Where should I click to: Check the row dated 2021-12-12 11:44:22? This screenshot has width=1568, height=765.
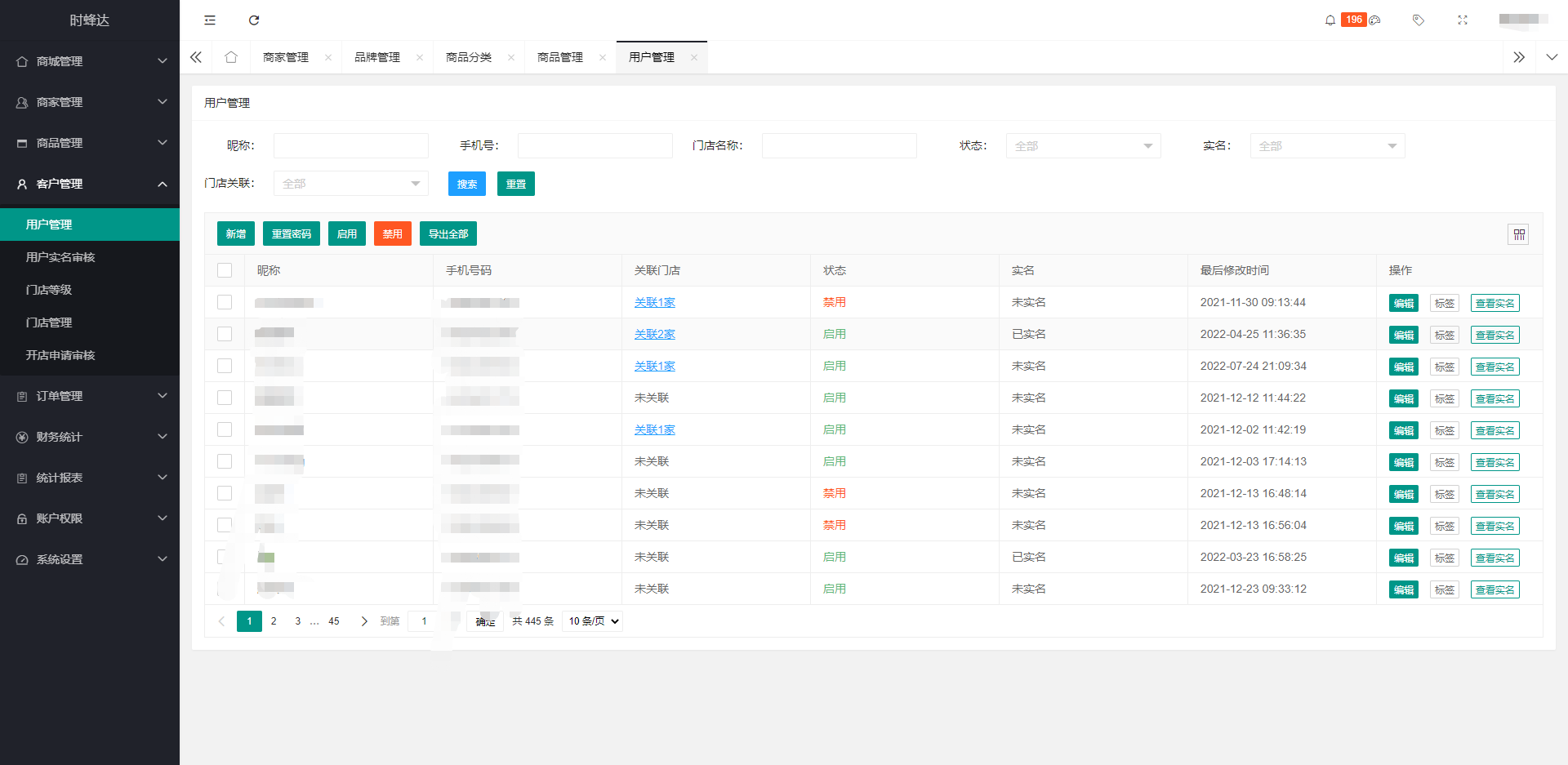coord(225,398)
